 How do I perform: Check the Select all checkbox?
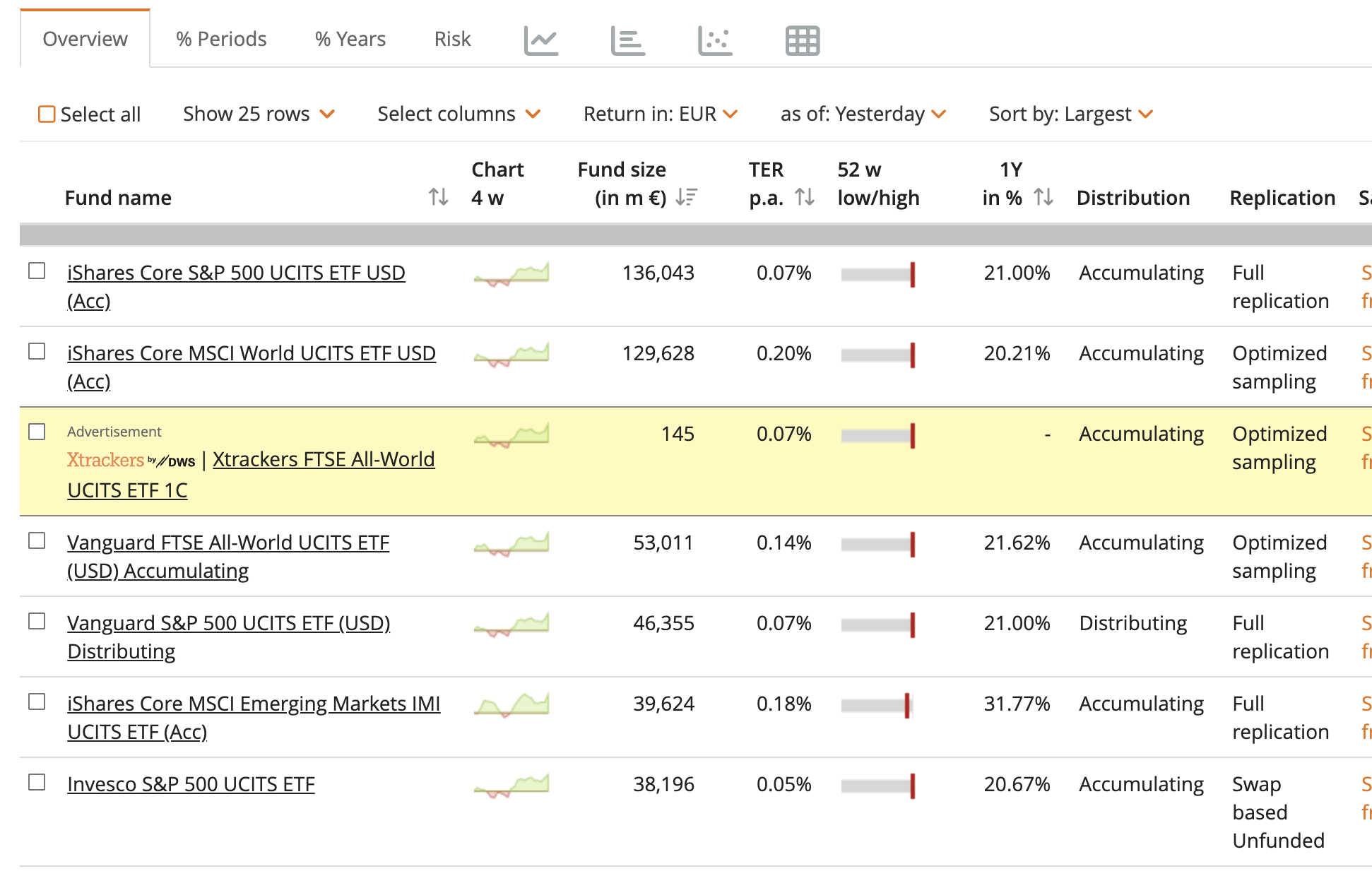[47, 114]
